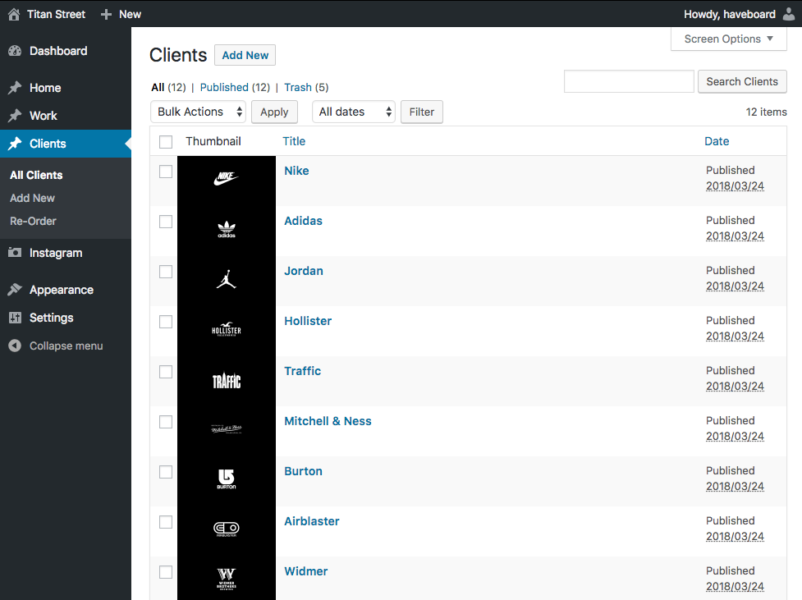Check the Jordan row checkbox
802x600 pixels.
pos(166,272)
